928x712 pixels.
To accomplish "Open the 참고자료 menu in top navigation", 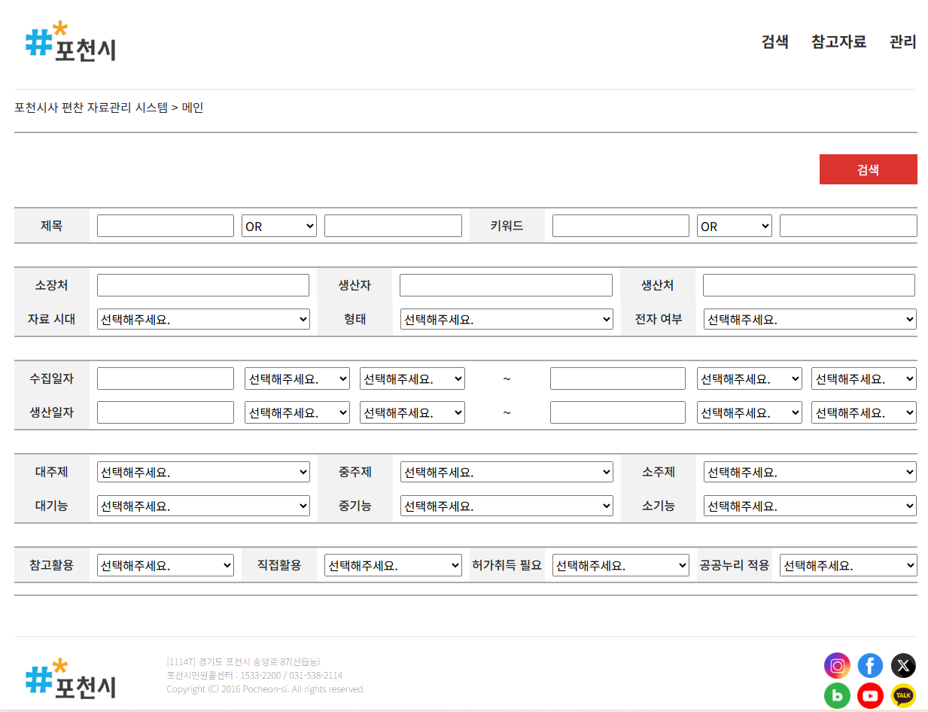I will tap(838, 42).
